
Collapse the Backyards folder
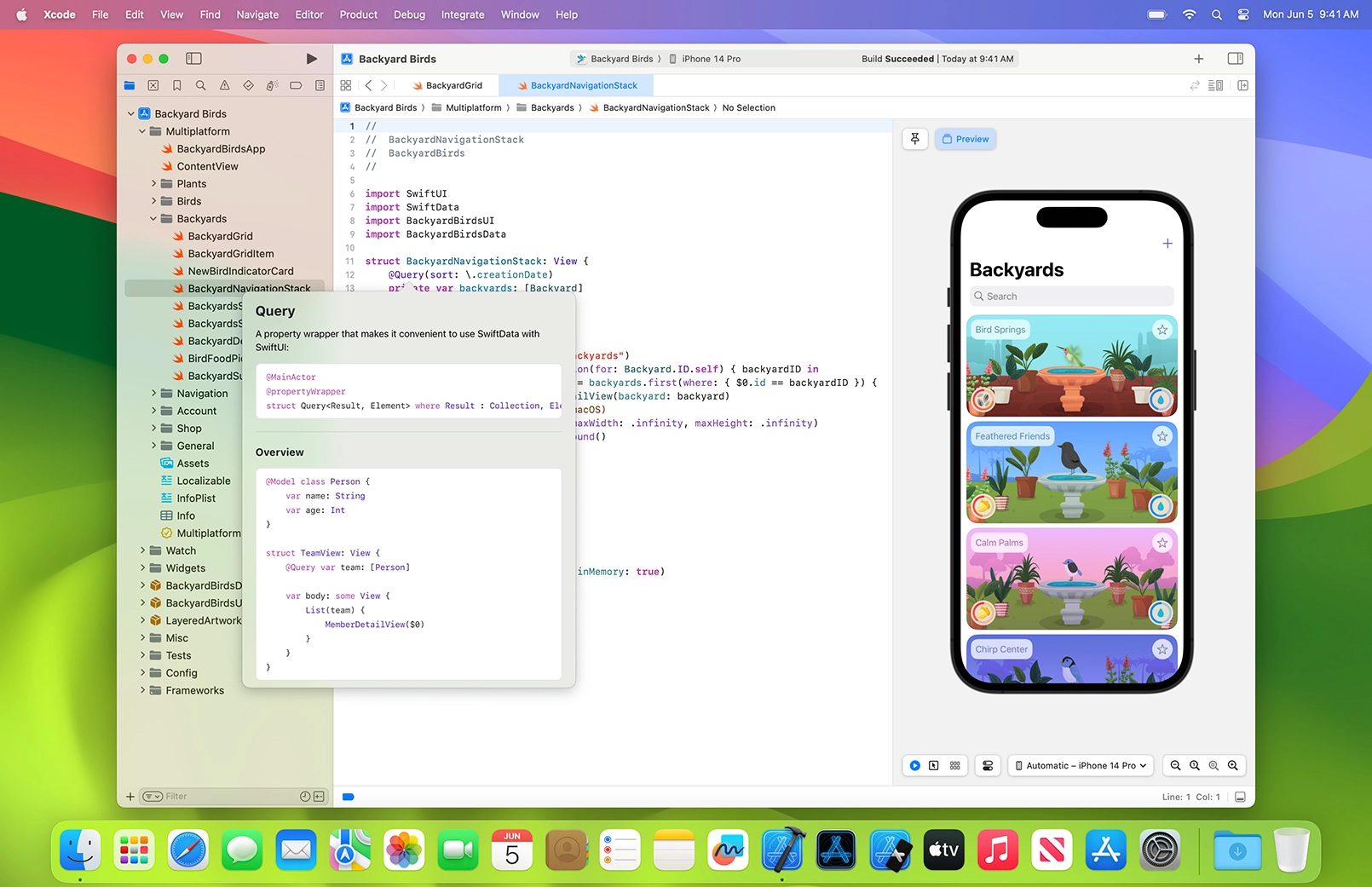tap(153, 219)
